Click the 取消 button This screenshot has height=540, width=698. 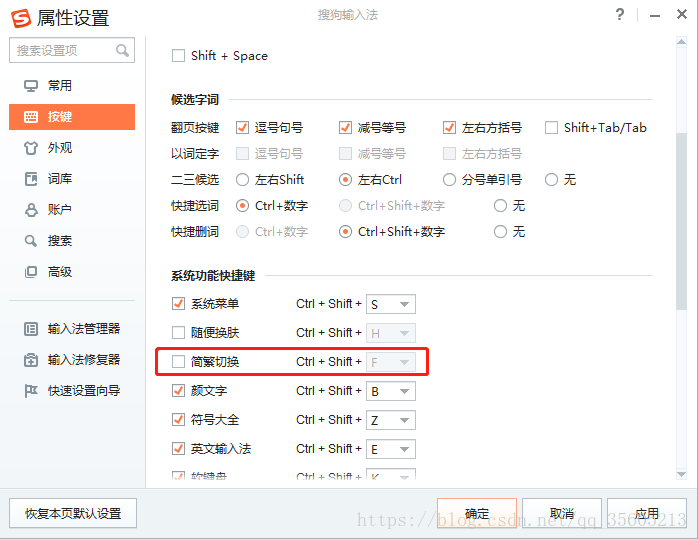562,513
